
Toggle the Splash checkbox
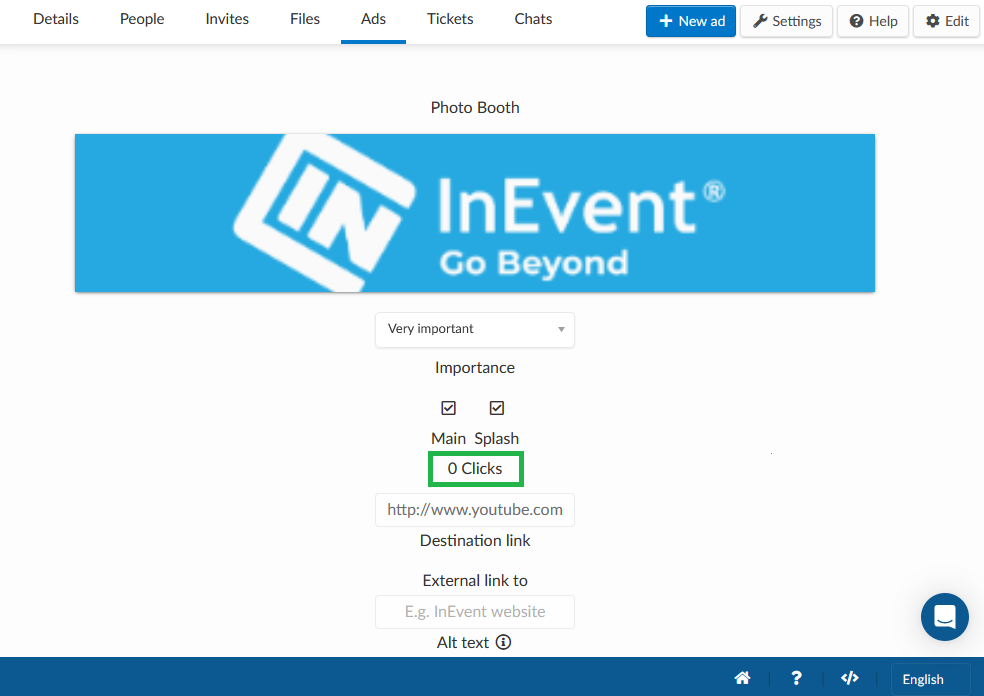496,408
